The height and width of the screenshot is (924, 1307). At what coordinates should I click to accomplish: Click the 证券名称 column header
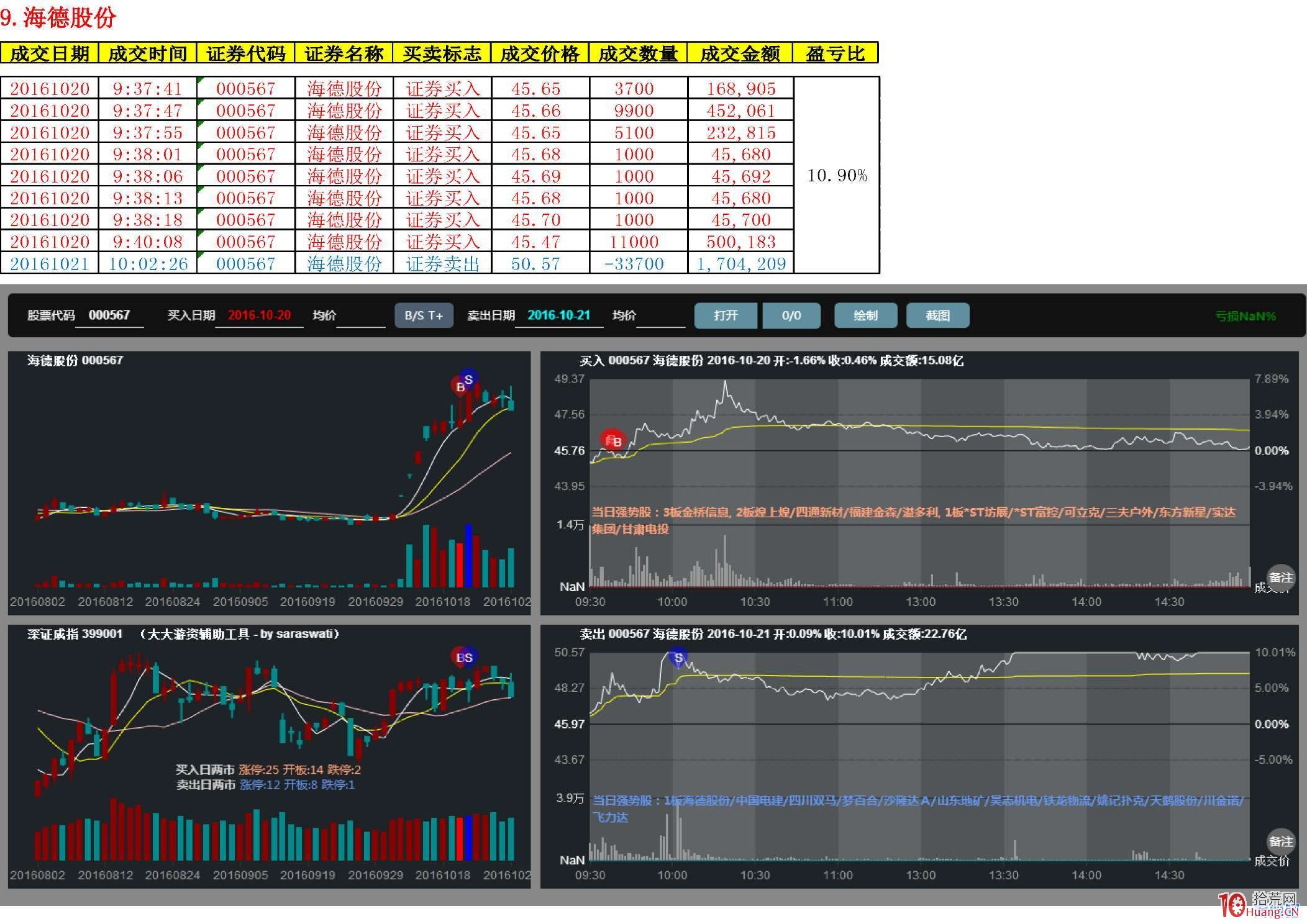(344, 53)
